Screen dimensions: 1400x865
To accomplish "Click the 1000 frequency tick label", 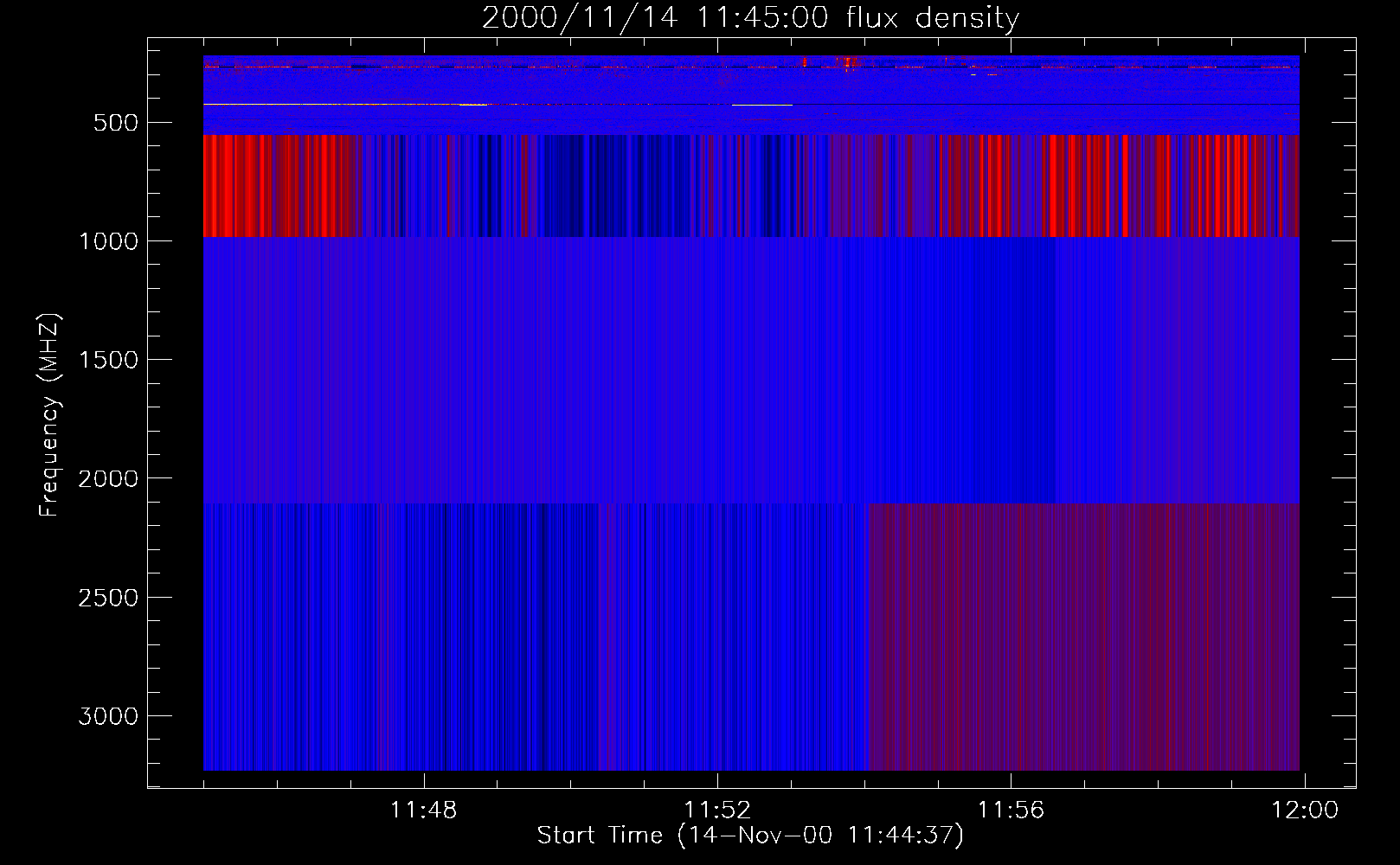I will coord(108,241).
